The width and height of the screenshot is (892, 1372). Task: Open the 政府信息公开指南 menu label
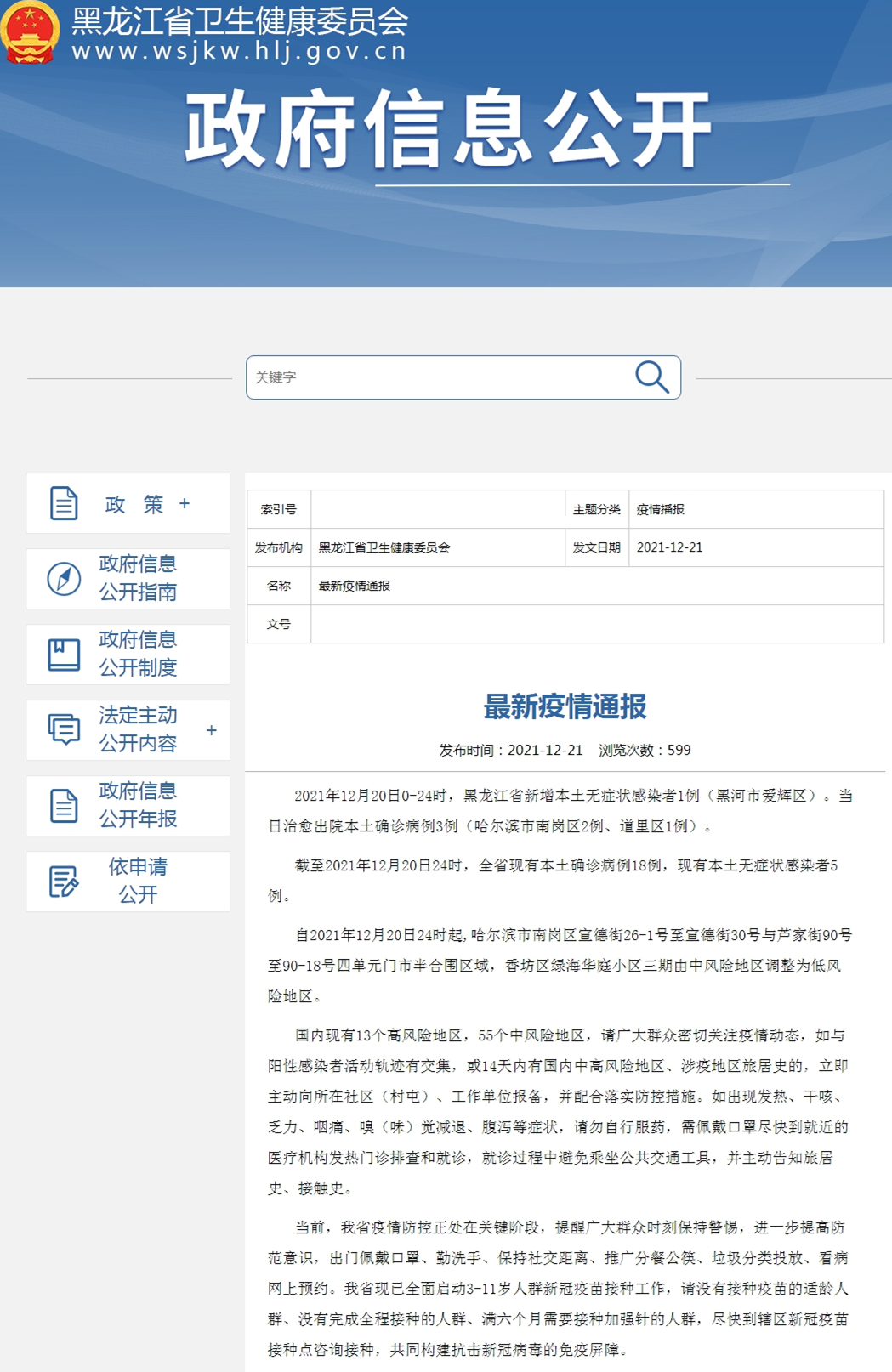click(x=138, y=578)
